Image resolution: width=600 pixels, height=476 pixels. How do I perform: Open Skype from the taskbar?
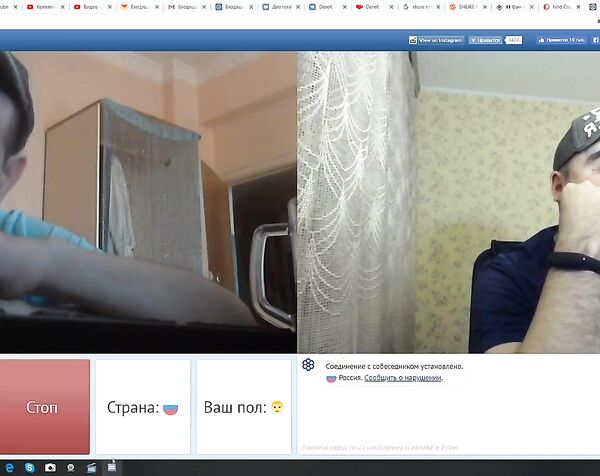click(29, 467)
